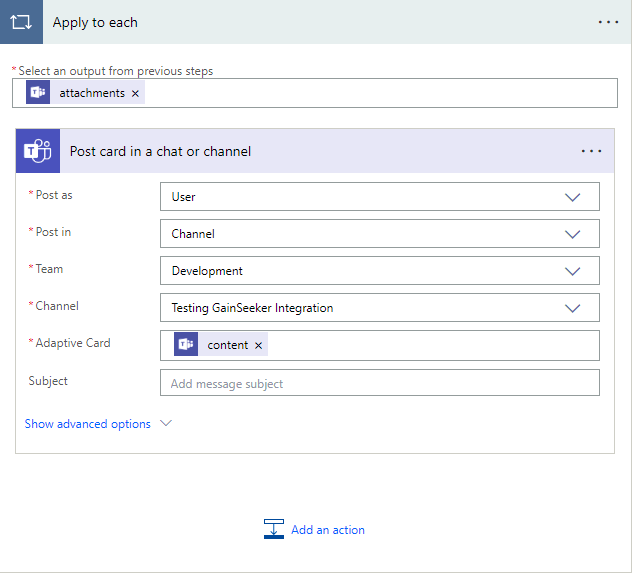Click the Apply to each loop icon
This screenshot has height=573, width=635.
[21, 22]
